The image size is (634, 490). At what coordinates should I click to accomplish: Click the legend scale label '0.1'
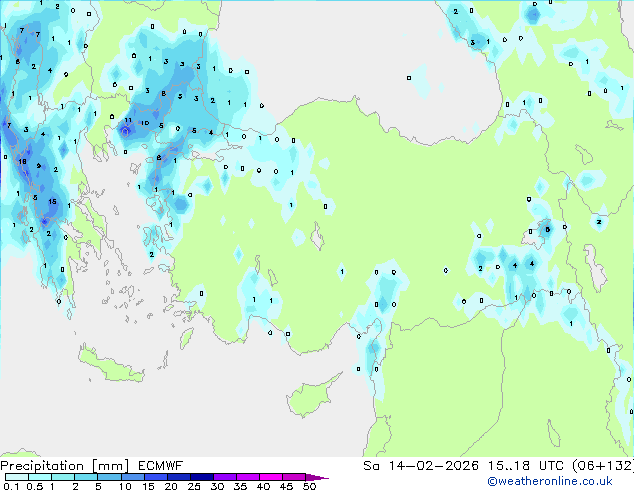pos(11,486)
